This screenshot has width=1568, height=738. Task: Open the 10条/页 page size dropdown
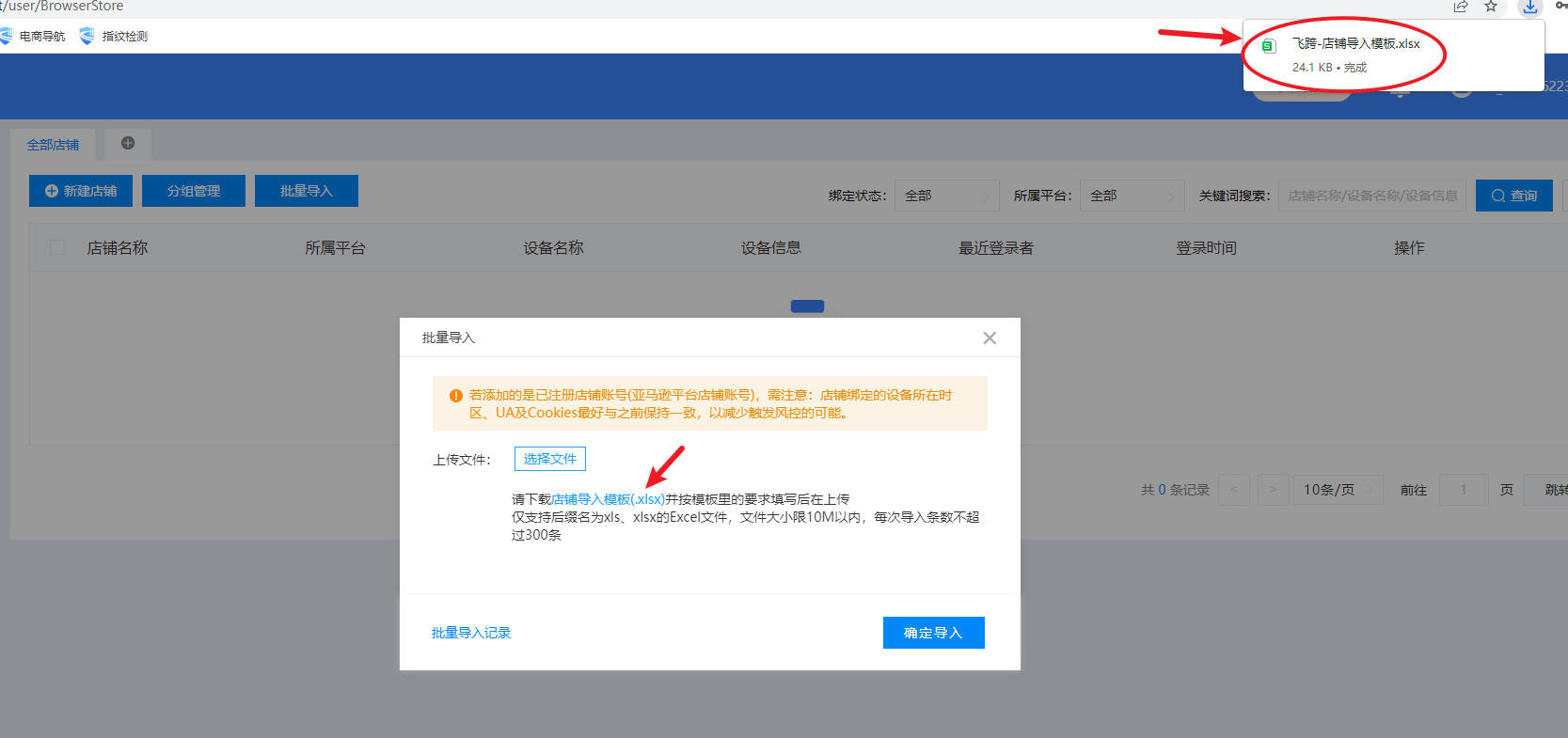pos(1337,490)
